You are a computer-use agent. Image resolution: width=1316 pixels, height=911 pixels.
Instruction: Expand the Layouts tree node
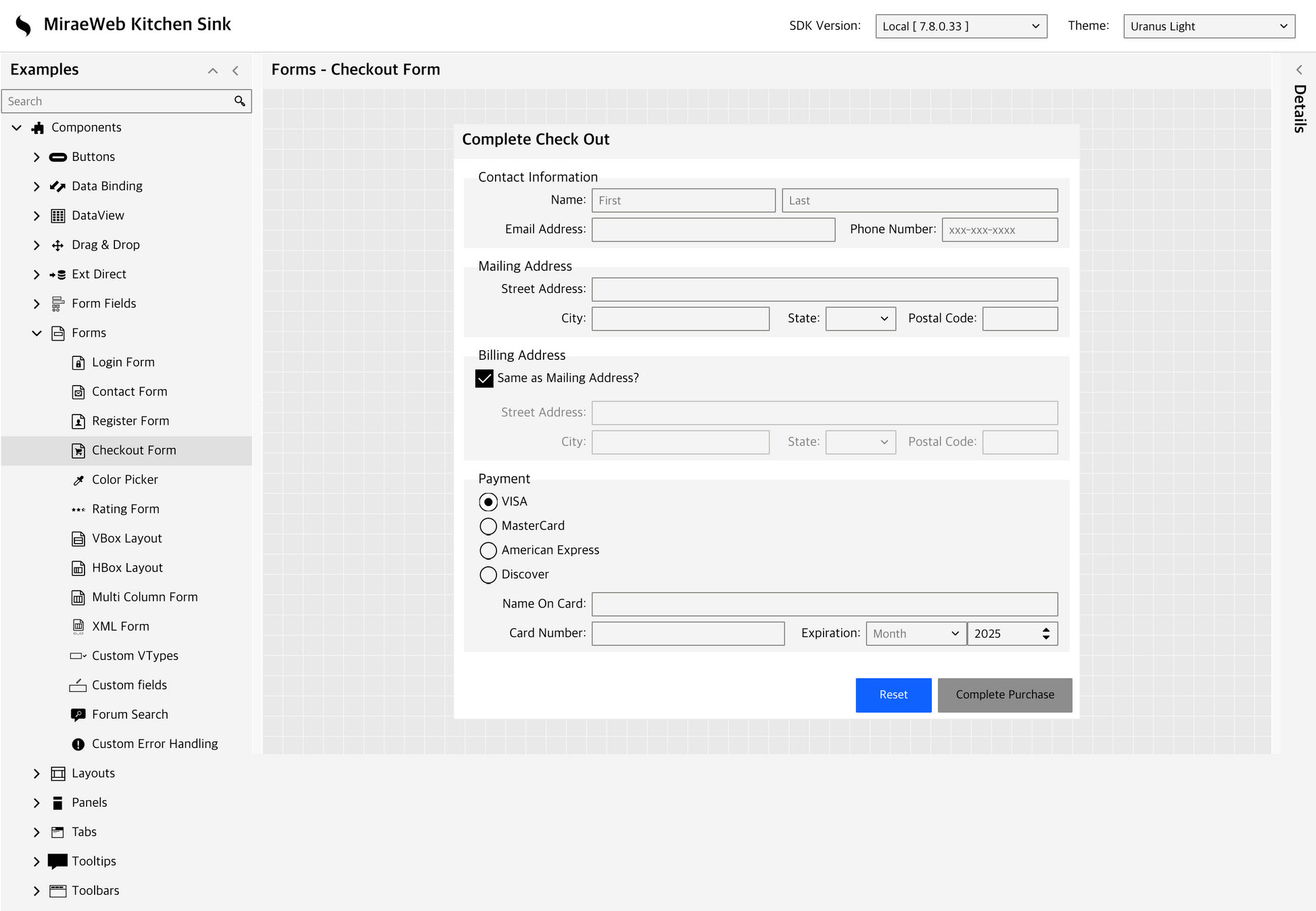(x=37, y=774)
